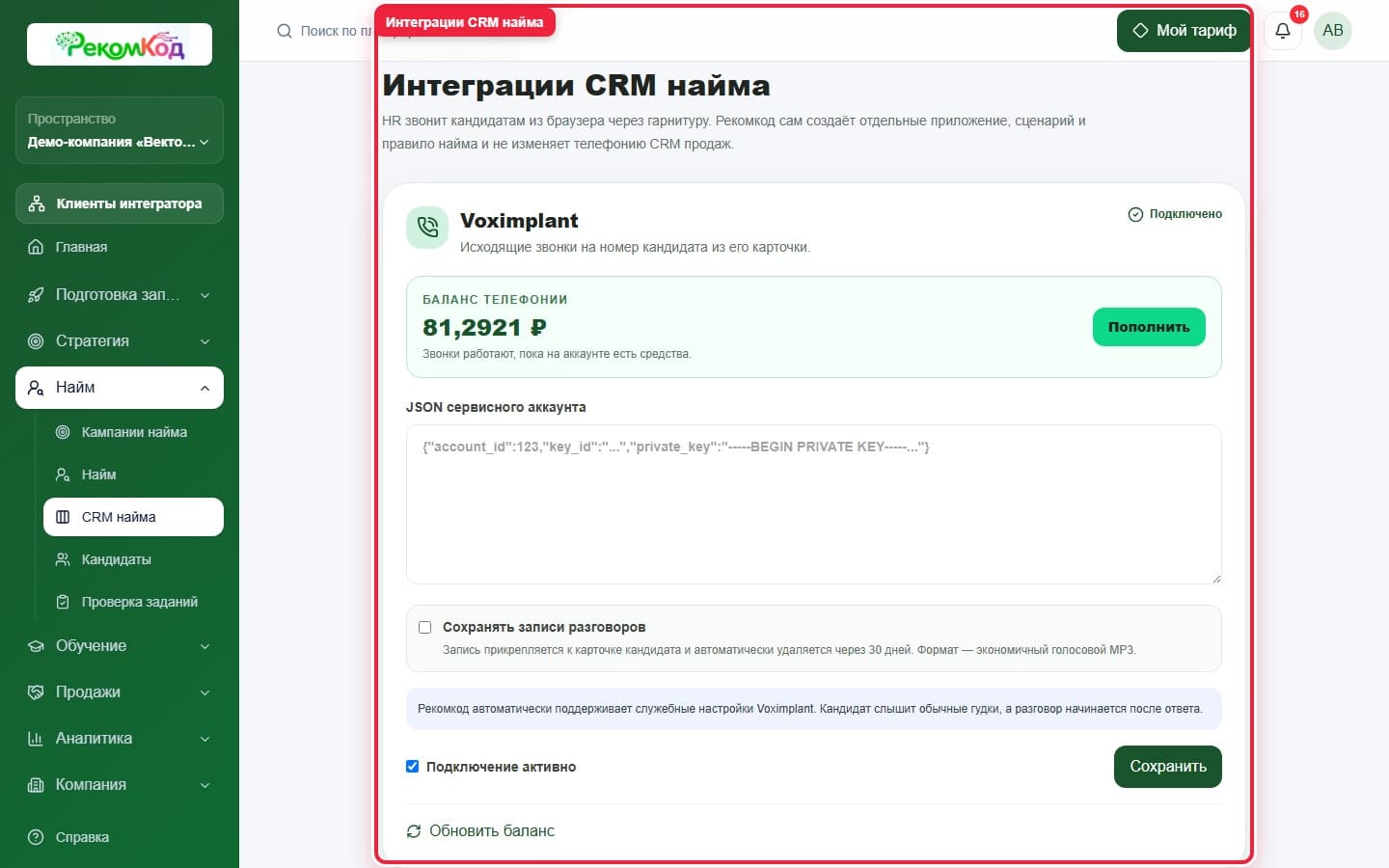Open the workspace selector Демо-компания
Viewport: 1389px width, 868px height.
click(x=120, y=130)
